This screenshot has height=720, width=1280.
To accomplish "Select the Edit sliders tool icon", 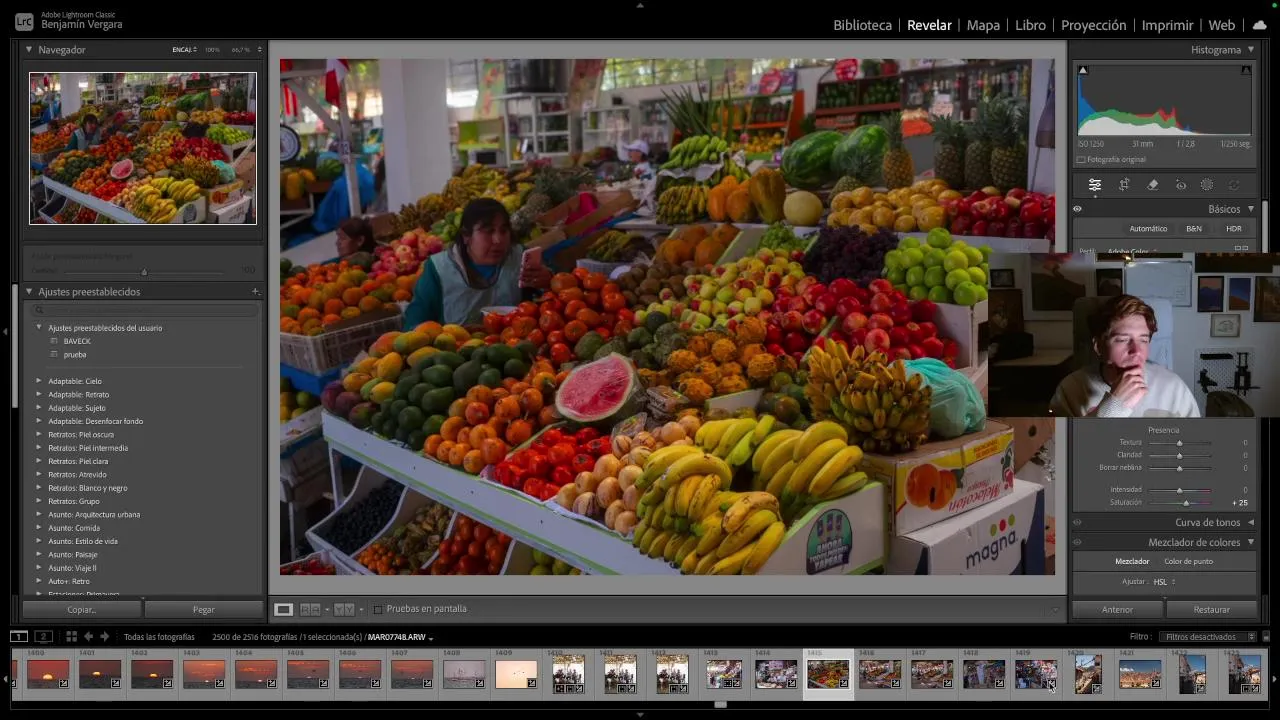I will pos(1095,185).
